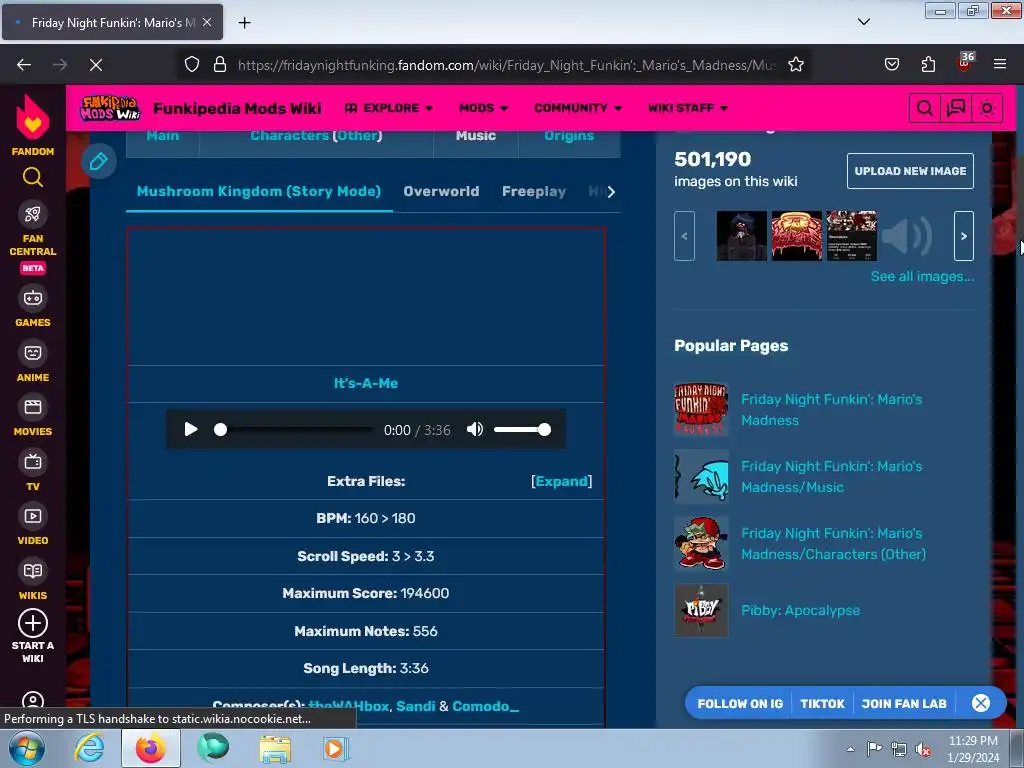This screenshot has width=1024, height=768.
Task: Open the Games sidebar icon
Action: [x=33, y=298]
